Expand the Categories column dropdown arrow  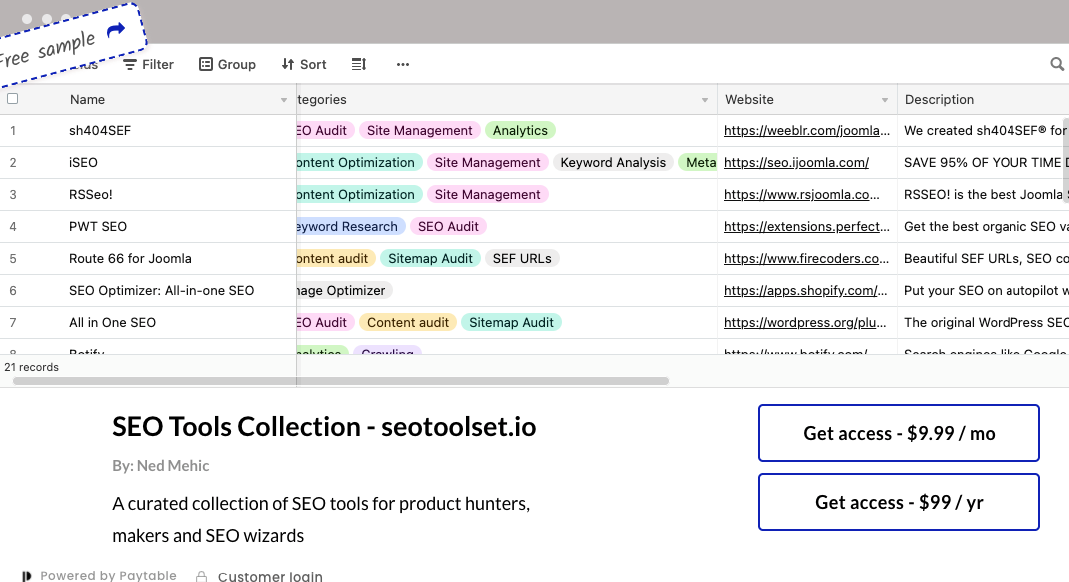(705, 100)
